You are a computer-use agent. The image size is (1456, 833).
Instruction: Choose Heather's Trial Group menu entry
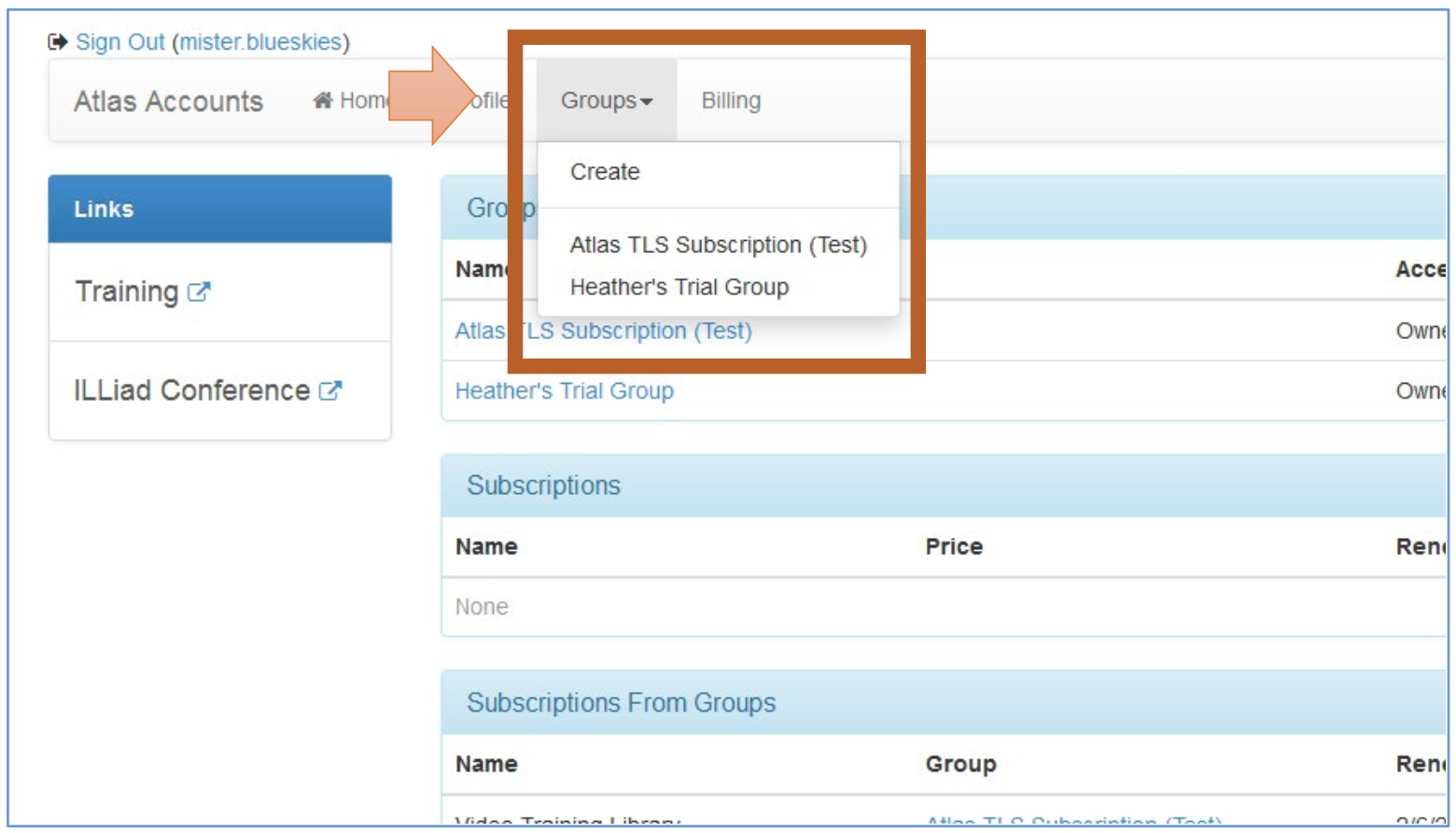[679, 288]
